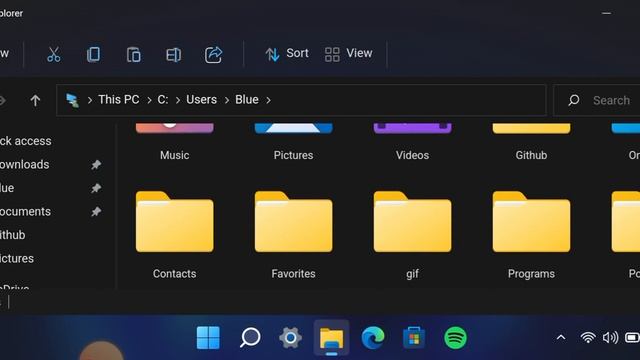Expand chevron after This PC breadcrumb
Image resolution: width=640 pixels, height=360 pixels.
click(x=149, y=100)
